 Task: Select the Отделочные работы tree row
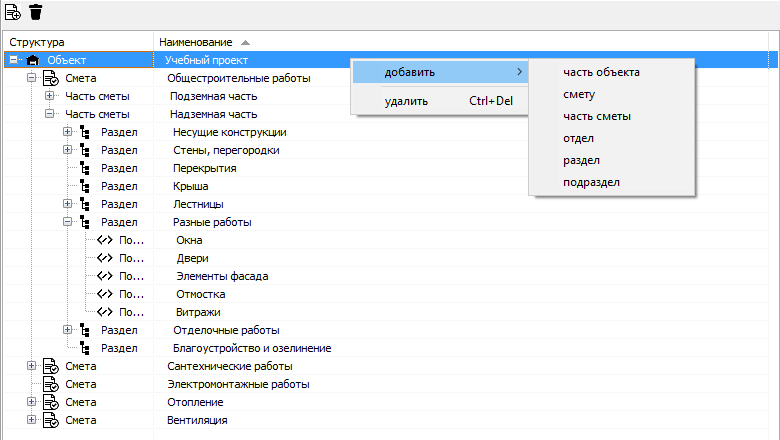(387, 330)
